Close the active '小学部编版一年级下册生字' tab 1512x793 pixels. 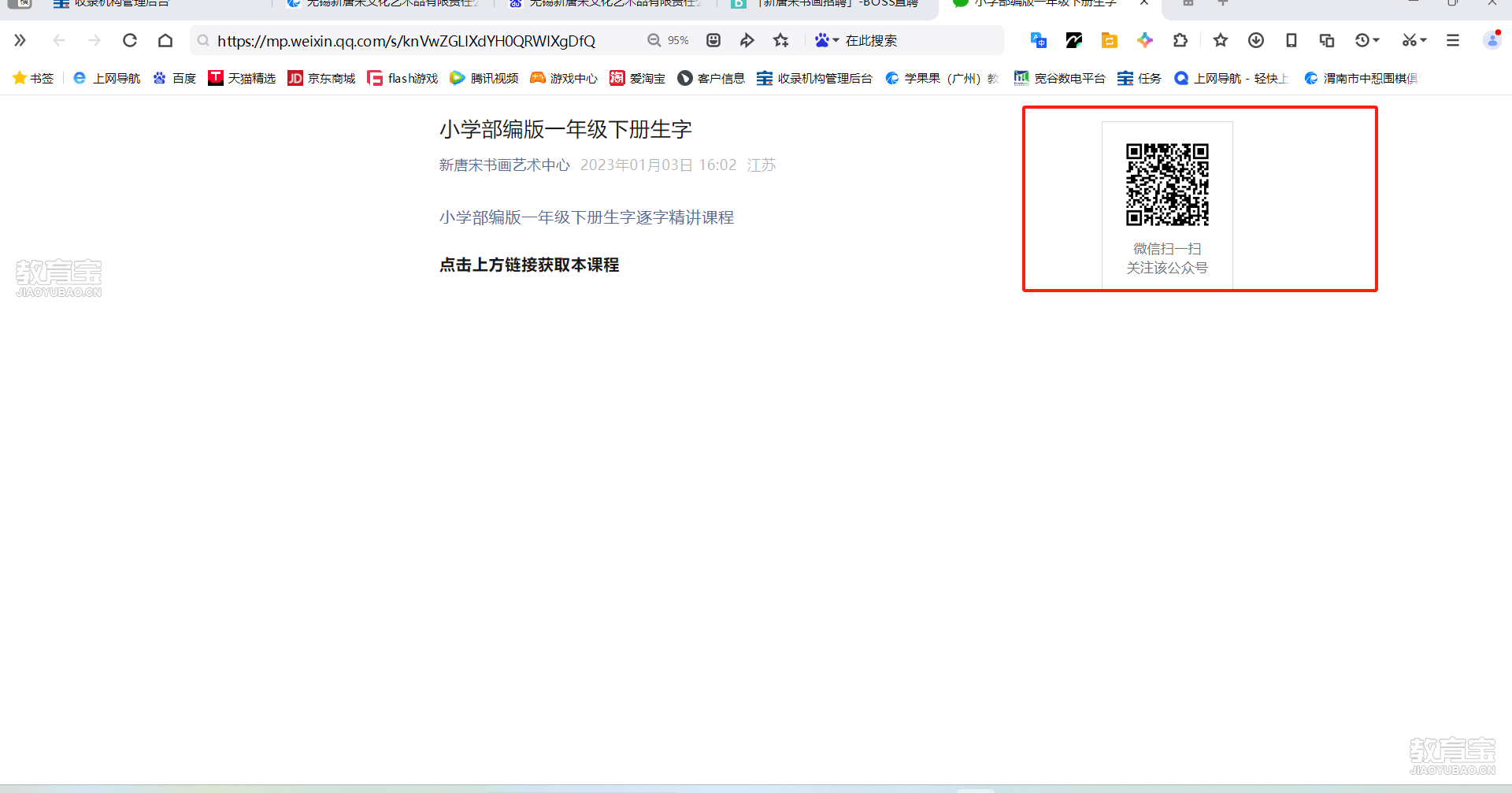coord(1144,3)
